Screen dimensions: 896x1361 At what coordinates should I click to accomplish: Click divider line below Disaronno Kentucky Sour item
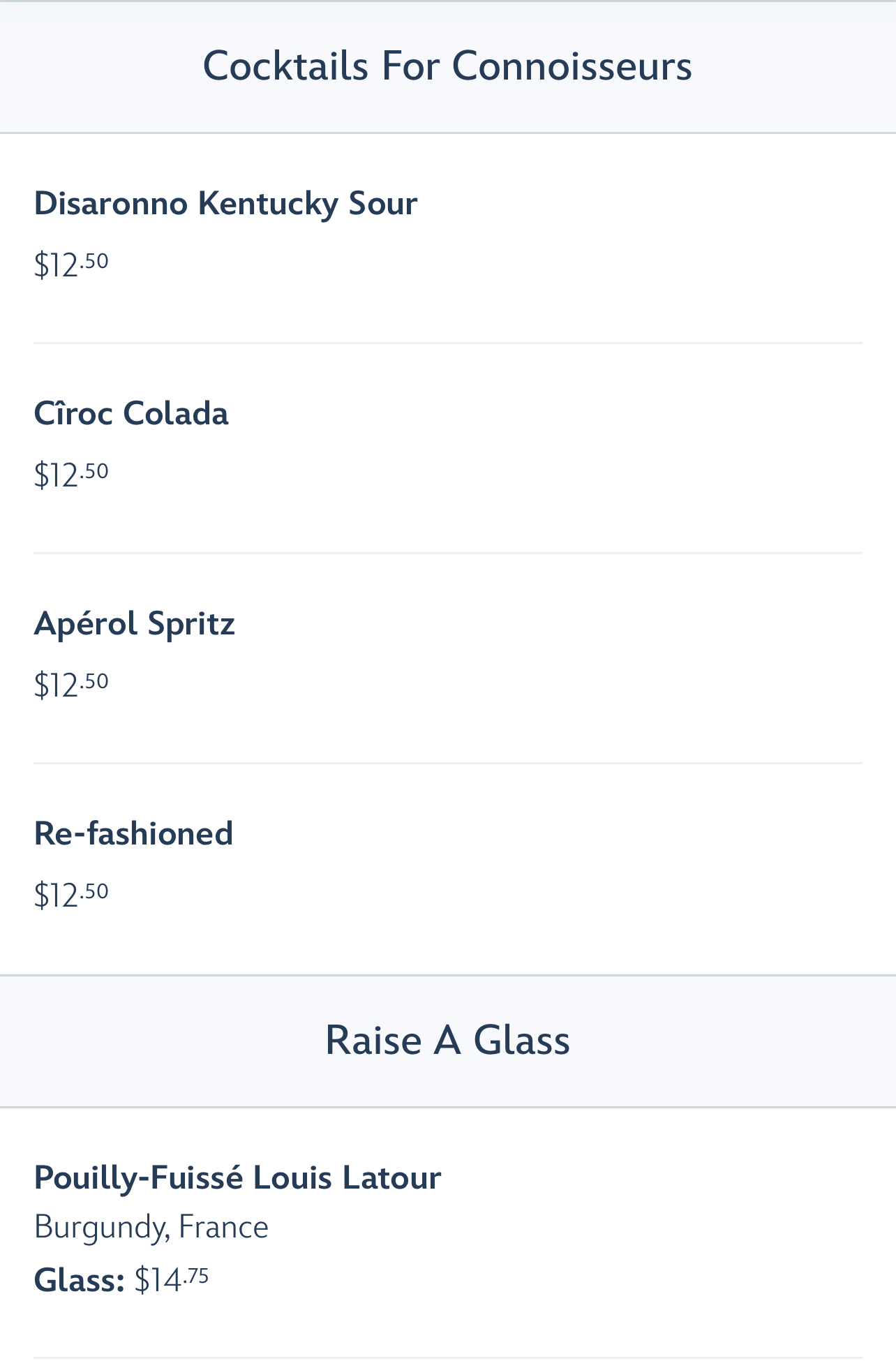[x=447, y=343]
